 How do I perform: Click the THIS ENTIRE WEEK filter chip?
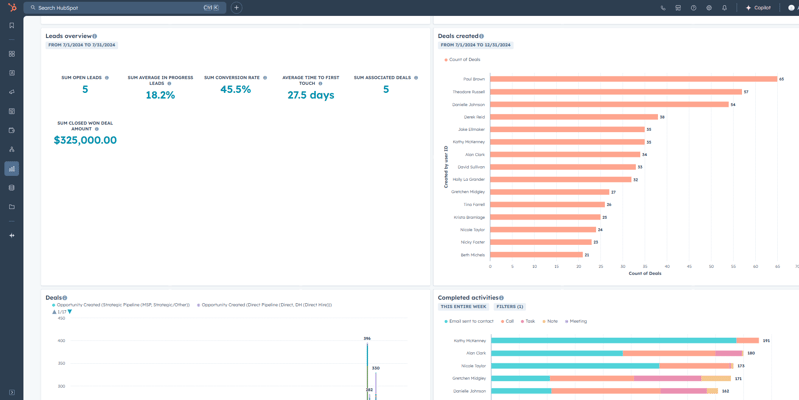pos(463,307)
